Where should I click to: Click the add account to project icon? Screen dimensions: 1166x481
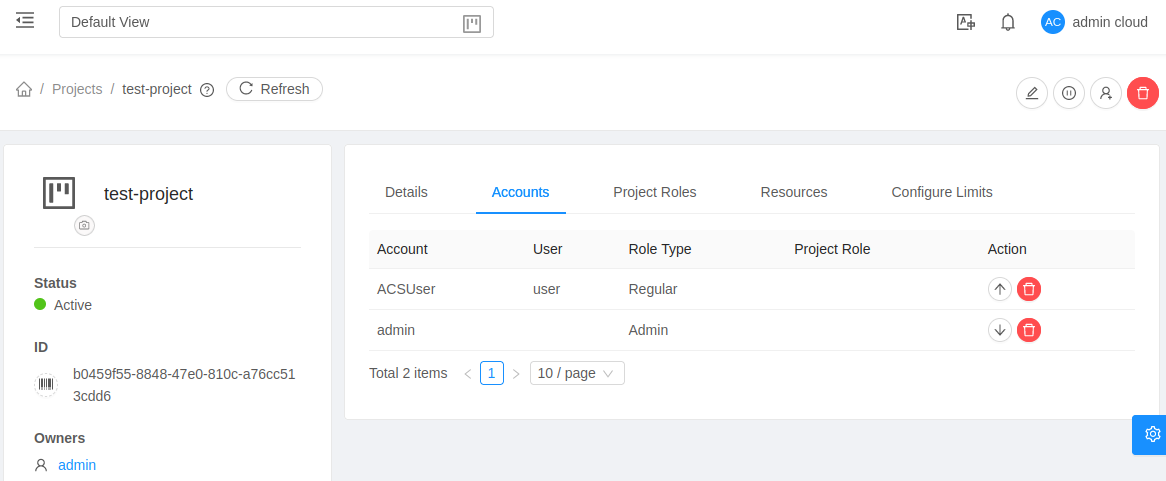point(1106,93)
